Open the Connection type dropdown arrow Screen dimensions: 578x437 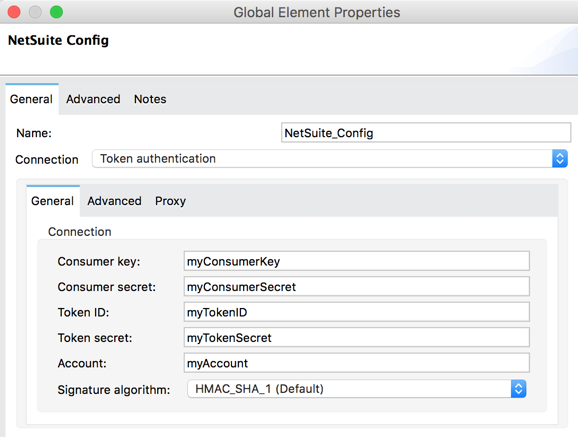(560, 159)
